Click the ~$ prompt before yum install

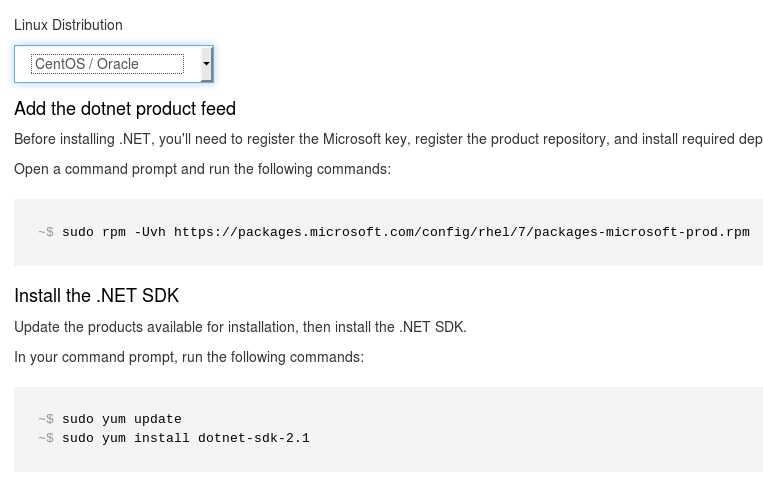pos(45,438)
